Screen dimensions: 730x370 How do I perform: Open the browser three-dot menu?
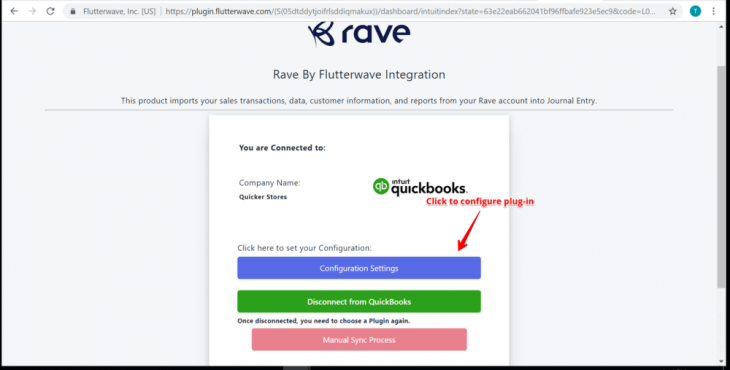[x=713, y=11]
